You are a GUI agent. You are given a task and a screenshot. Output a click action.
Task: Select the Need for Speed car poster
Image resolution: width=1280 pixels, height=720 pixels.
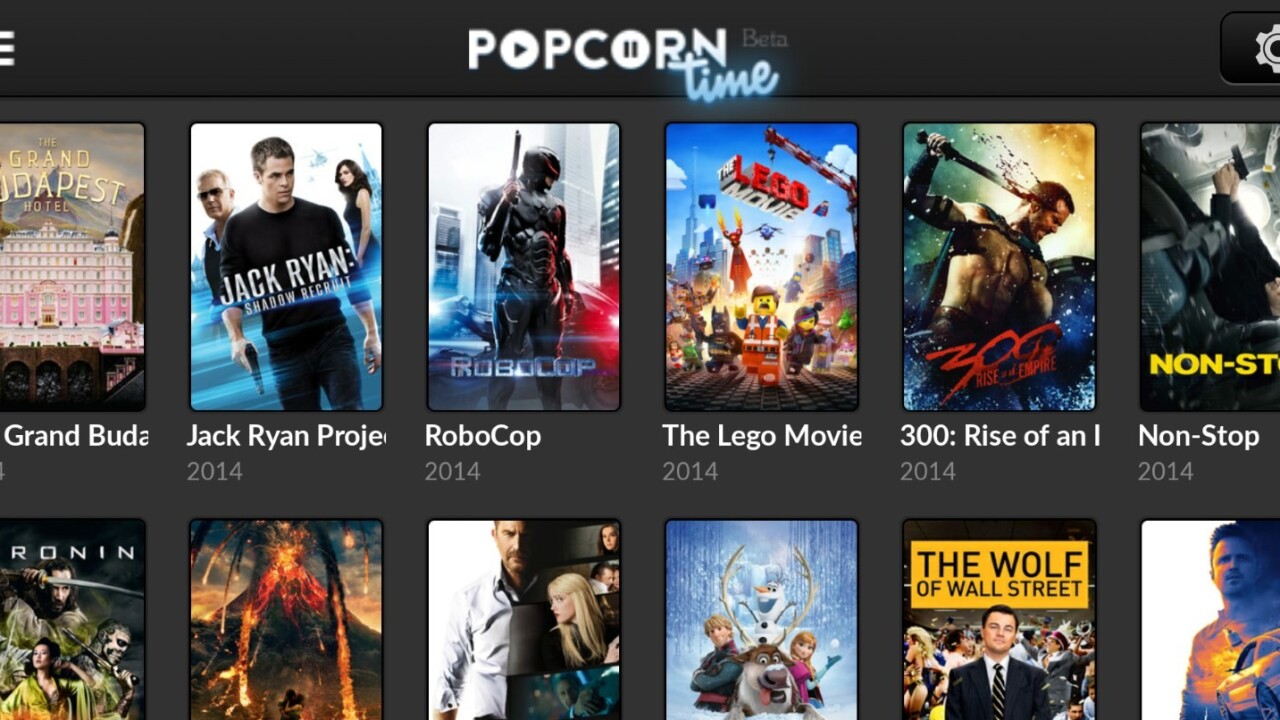1210,619
